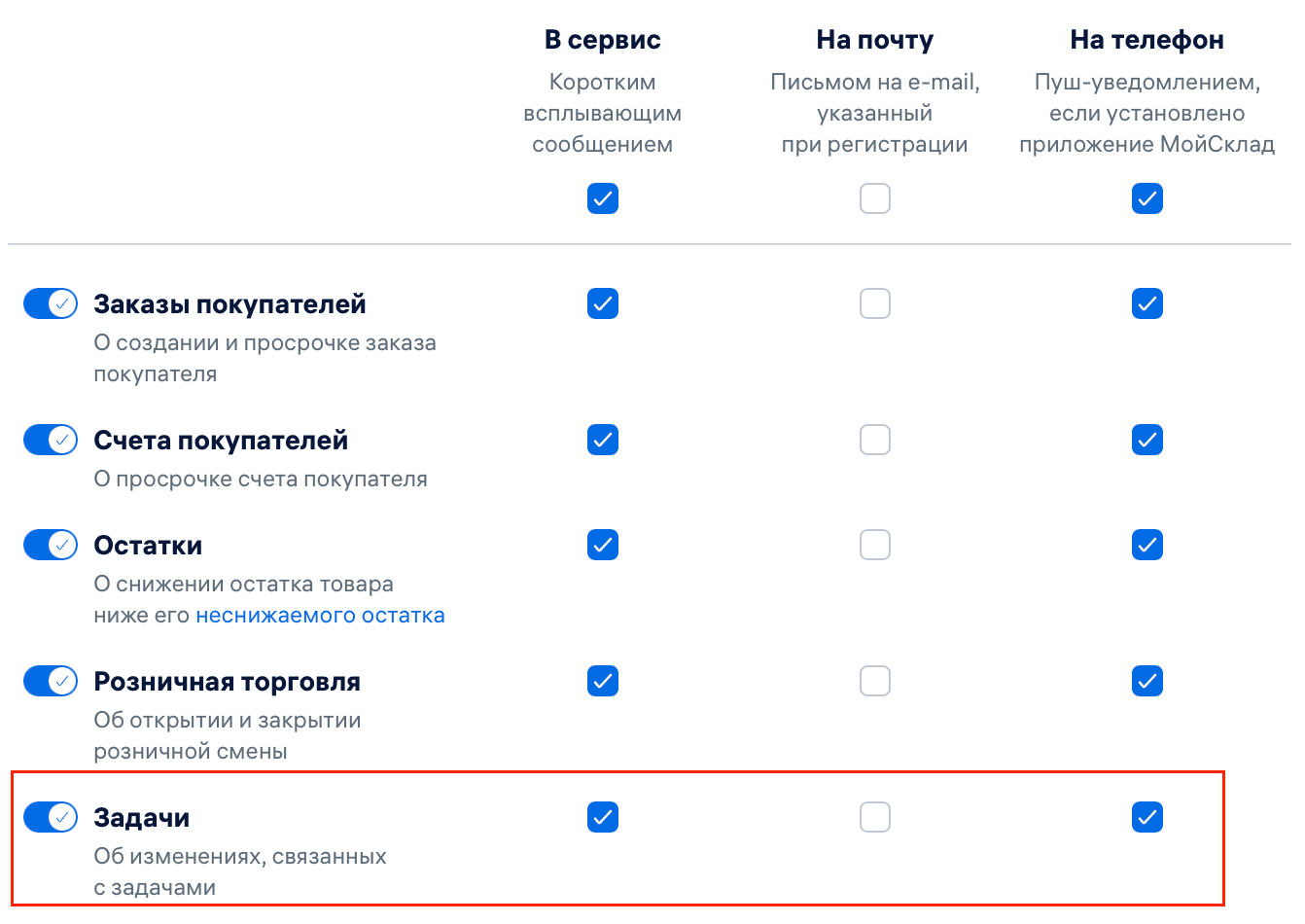This screenshot has height=924, width=1305.
Task: Enable the master «На почту» checkbox
Action: tap(874, 198)
